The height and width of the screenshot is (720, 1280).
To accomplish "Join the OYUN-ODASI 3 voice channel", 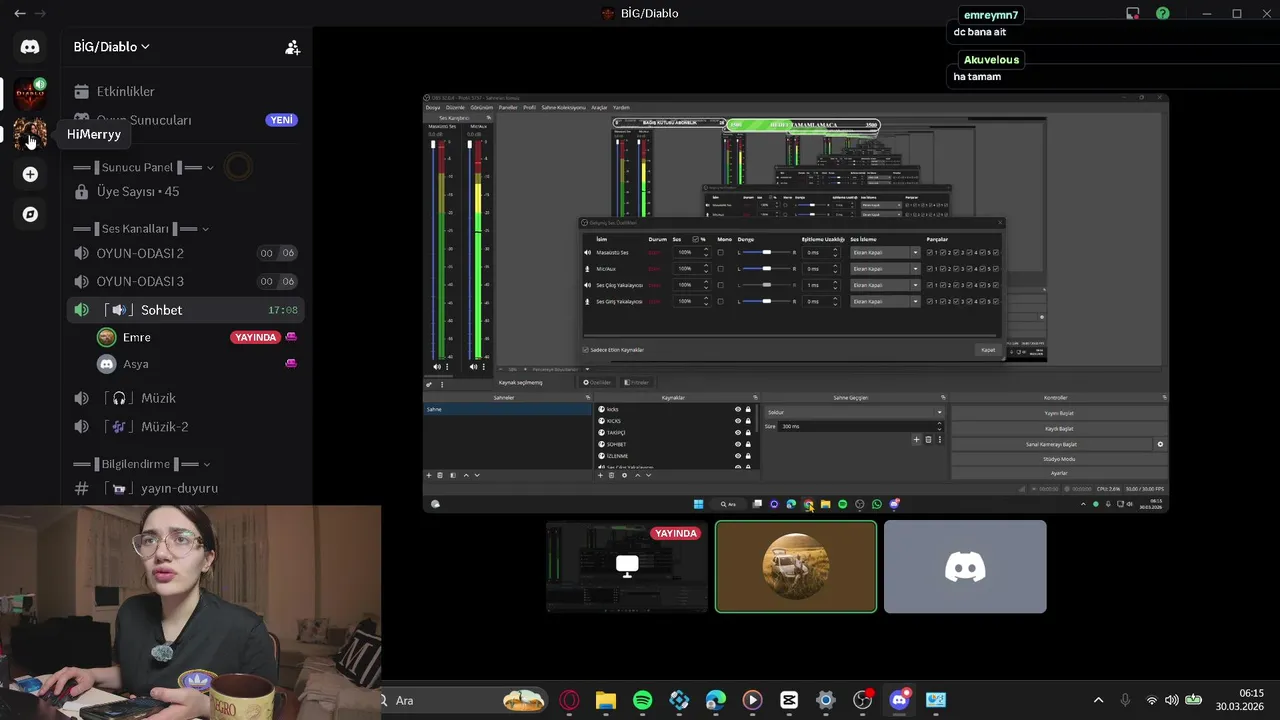I will 185,281.
